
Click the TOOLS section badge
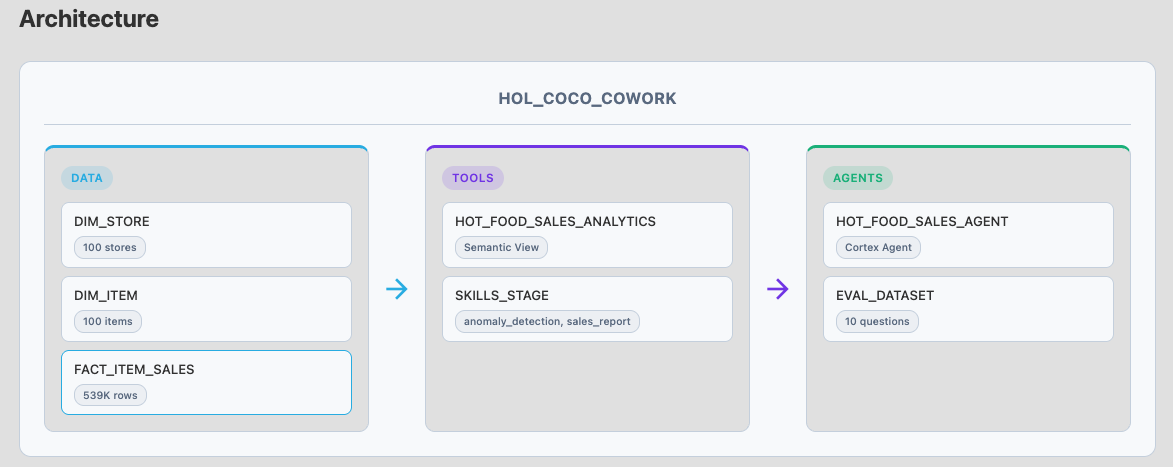[473, 178]
